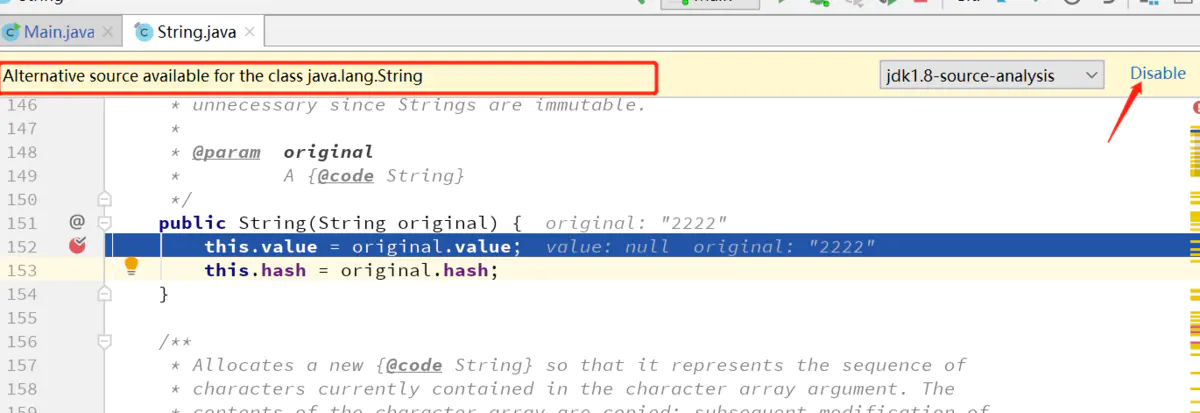1200x413 pixels.
Task: Collapse the Javadoc comment starting on line 156
Action: [105, 342]
